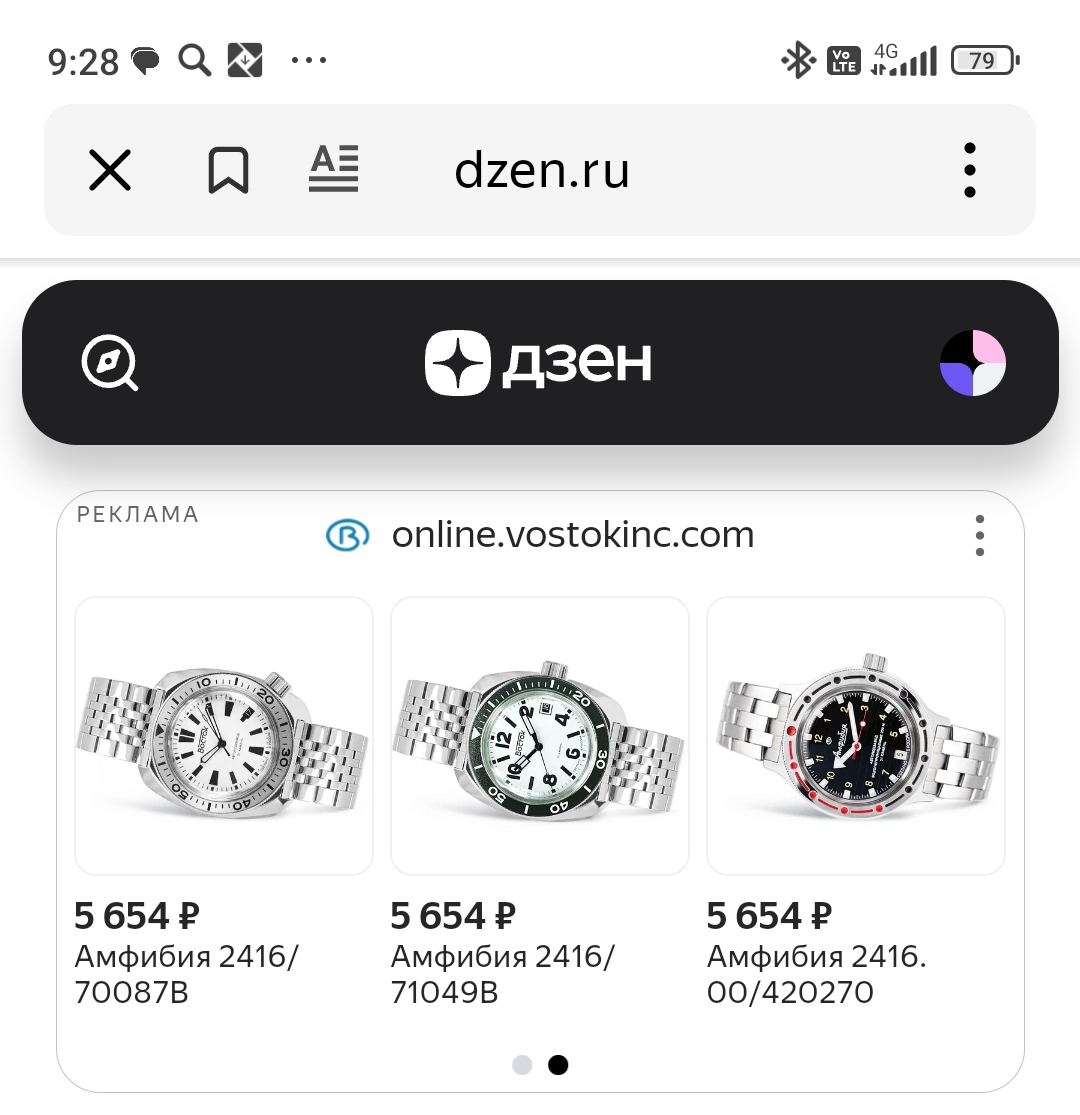Screen dimensions: 1080x1115
Task: Go to Dzen home via logo
Action: [539, 362]
